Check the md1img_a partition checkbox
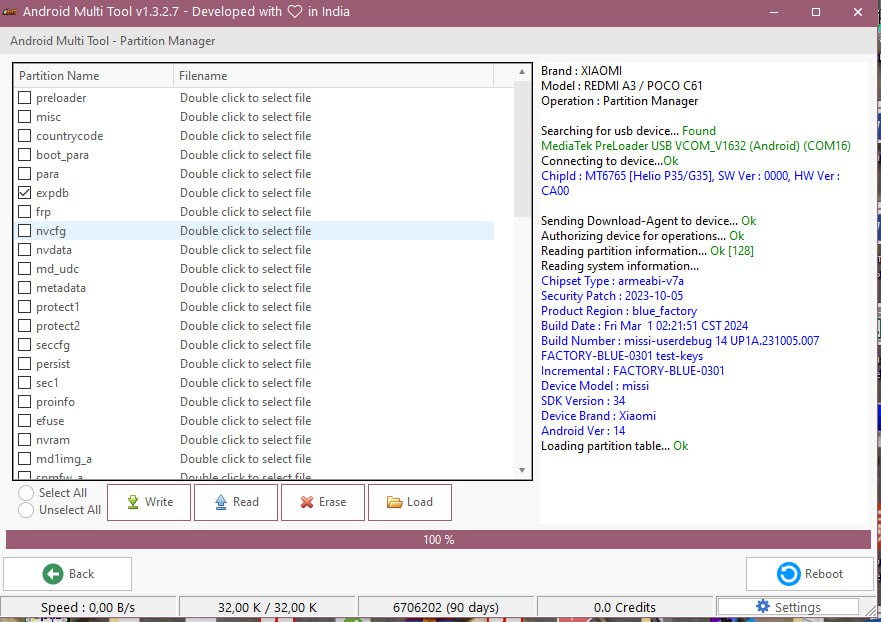881x622 pixels. click(24, 458)
